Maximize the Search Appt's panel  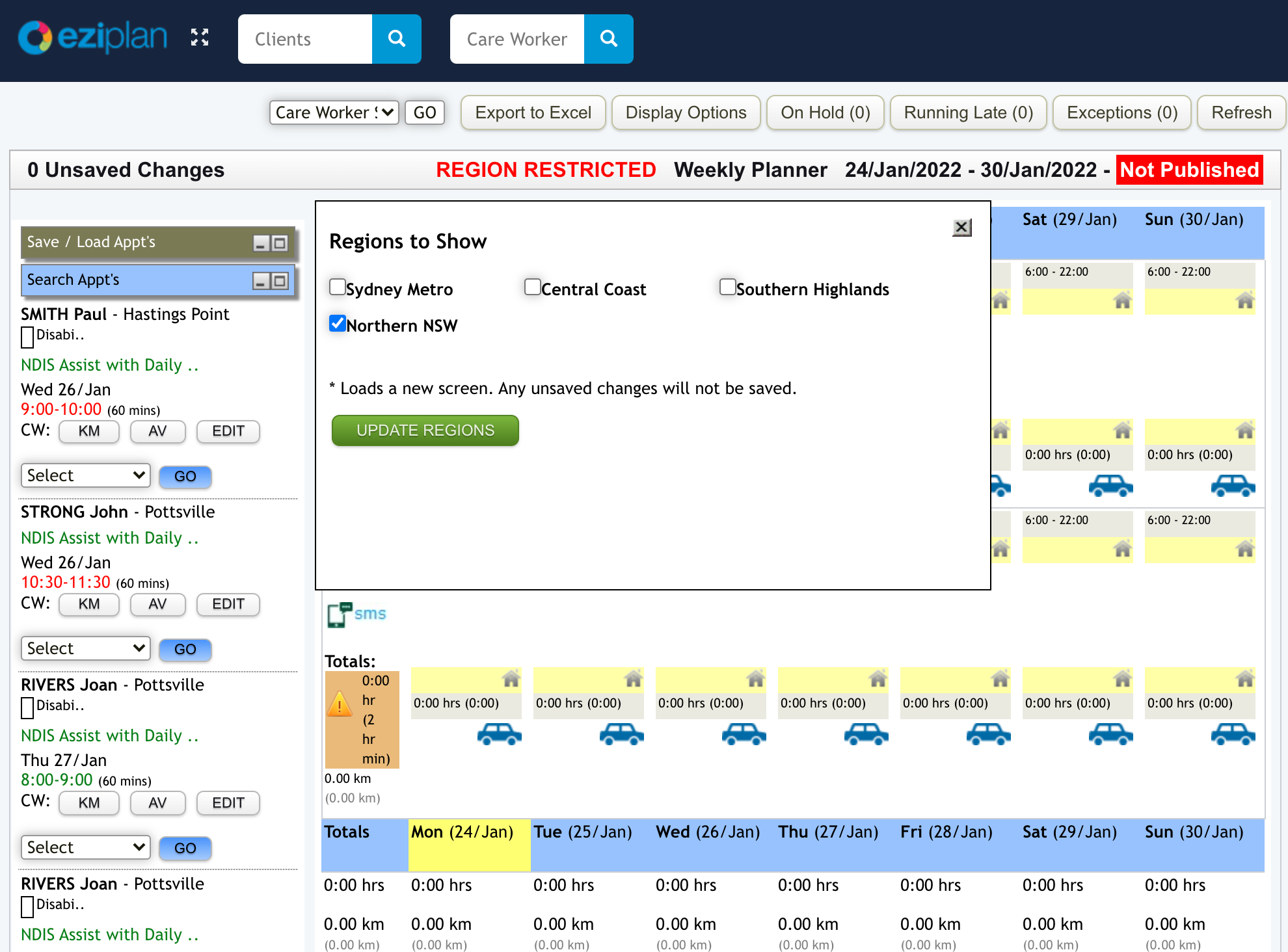(280, 281)
